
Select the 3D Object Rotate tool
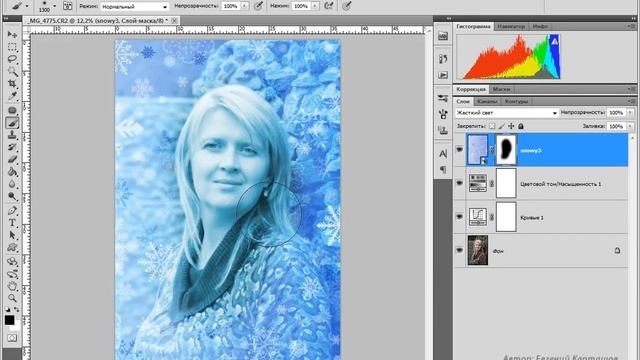pyautogui.click(x=12, y=261)
